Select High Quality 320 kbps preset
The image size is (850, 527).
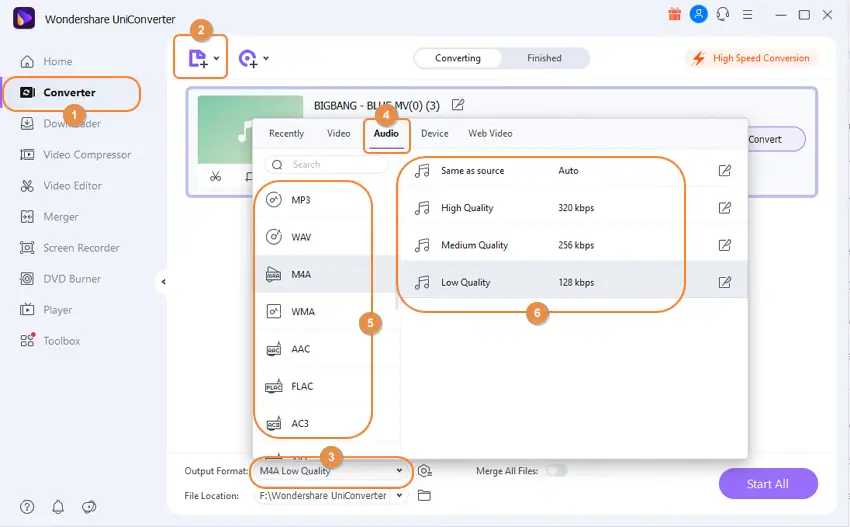tap(575, 208)
